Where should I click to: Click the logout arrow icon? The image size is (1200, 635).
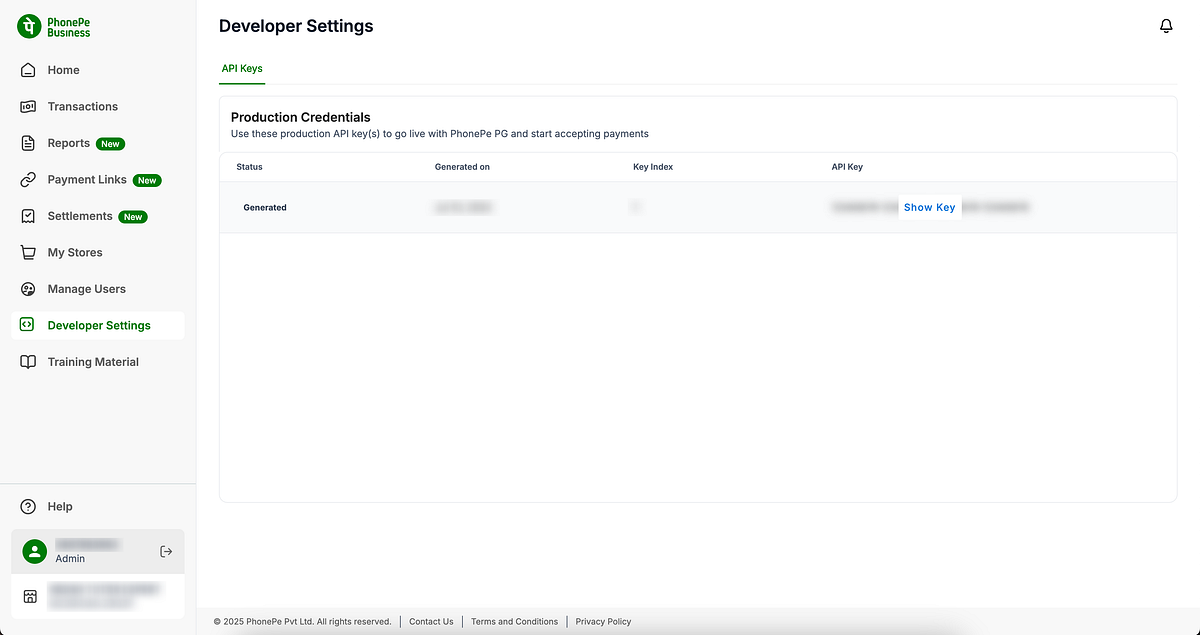coord(167,551)
